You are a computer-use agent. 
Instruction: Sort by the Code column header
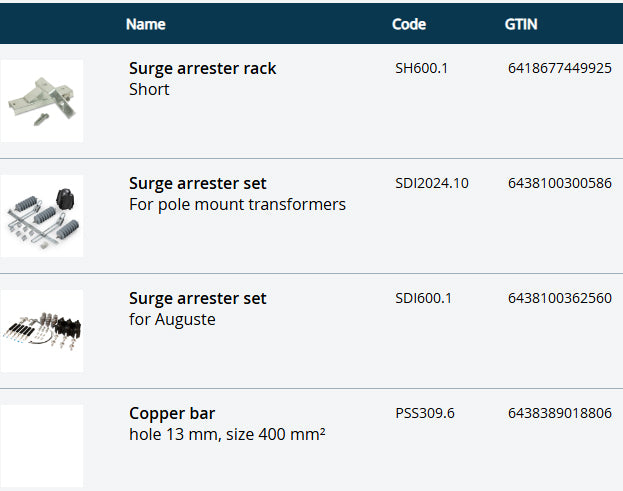tap(409, 24)
